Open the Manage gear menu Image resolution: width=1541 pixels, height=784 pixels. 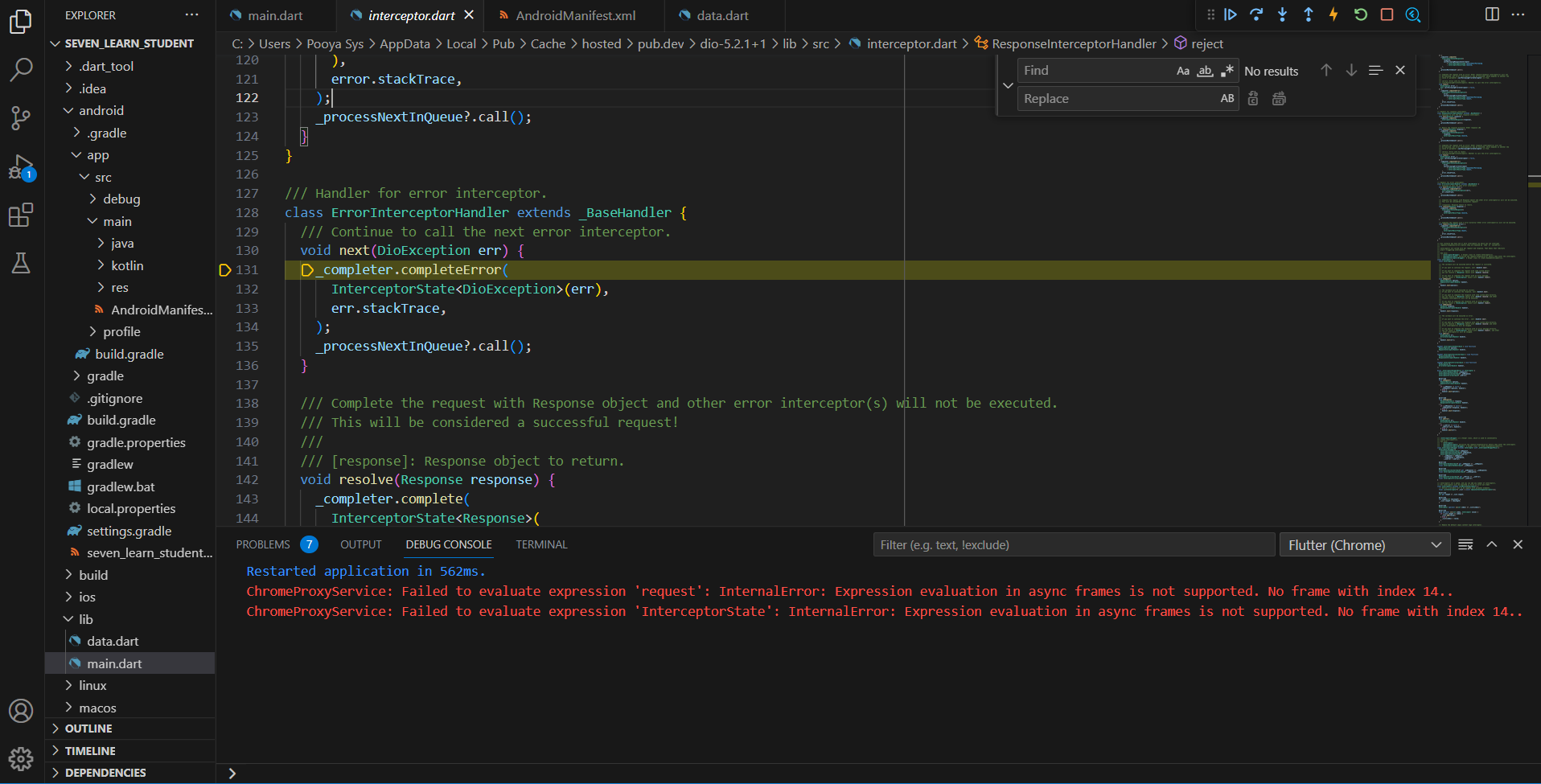(21, 758)
